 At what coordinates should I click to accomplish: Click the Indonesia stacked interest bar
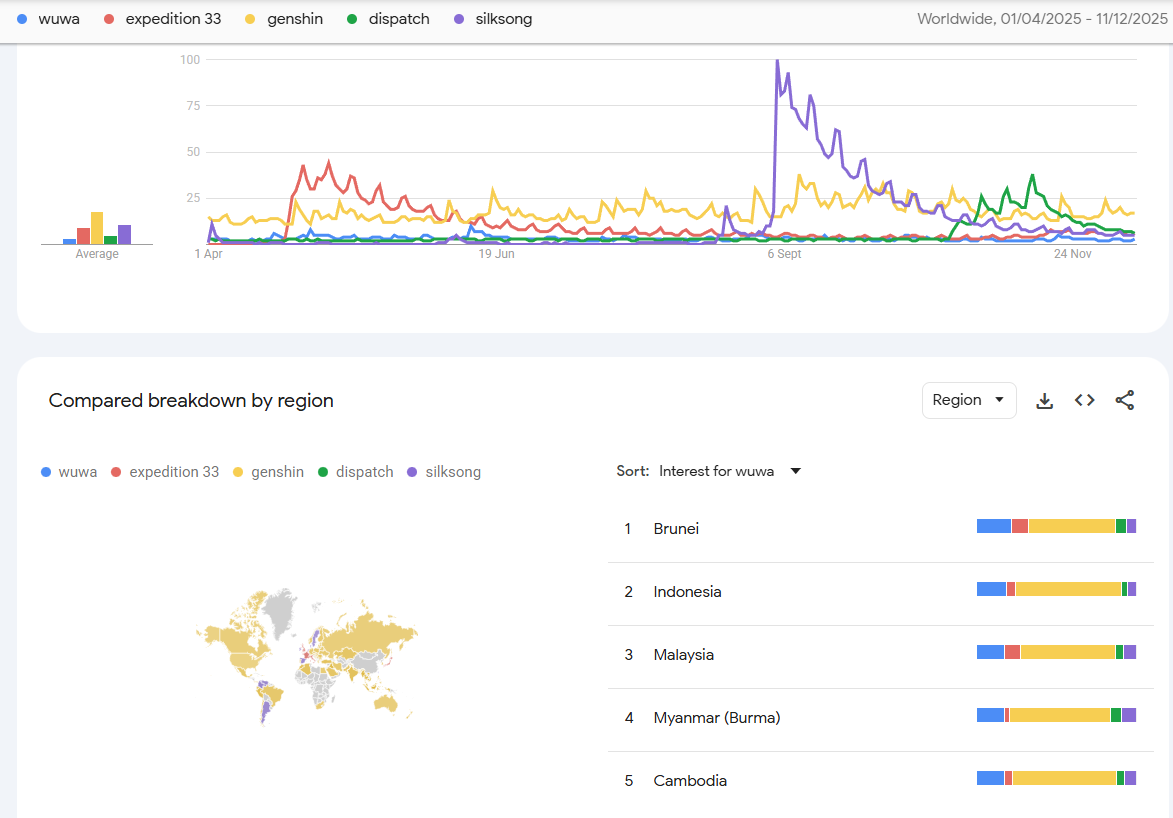(1056, 589)
